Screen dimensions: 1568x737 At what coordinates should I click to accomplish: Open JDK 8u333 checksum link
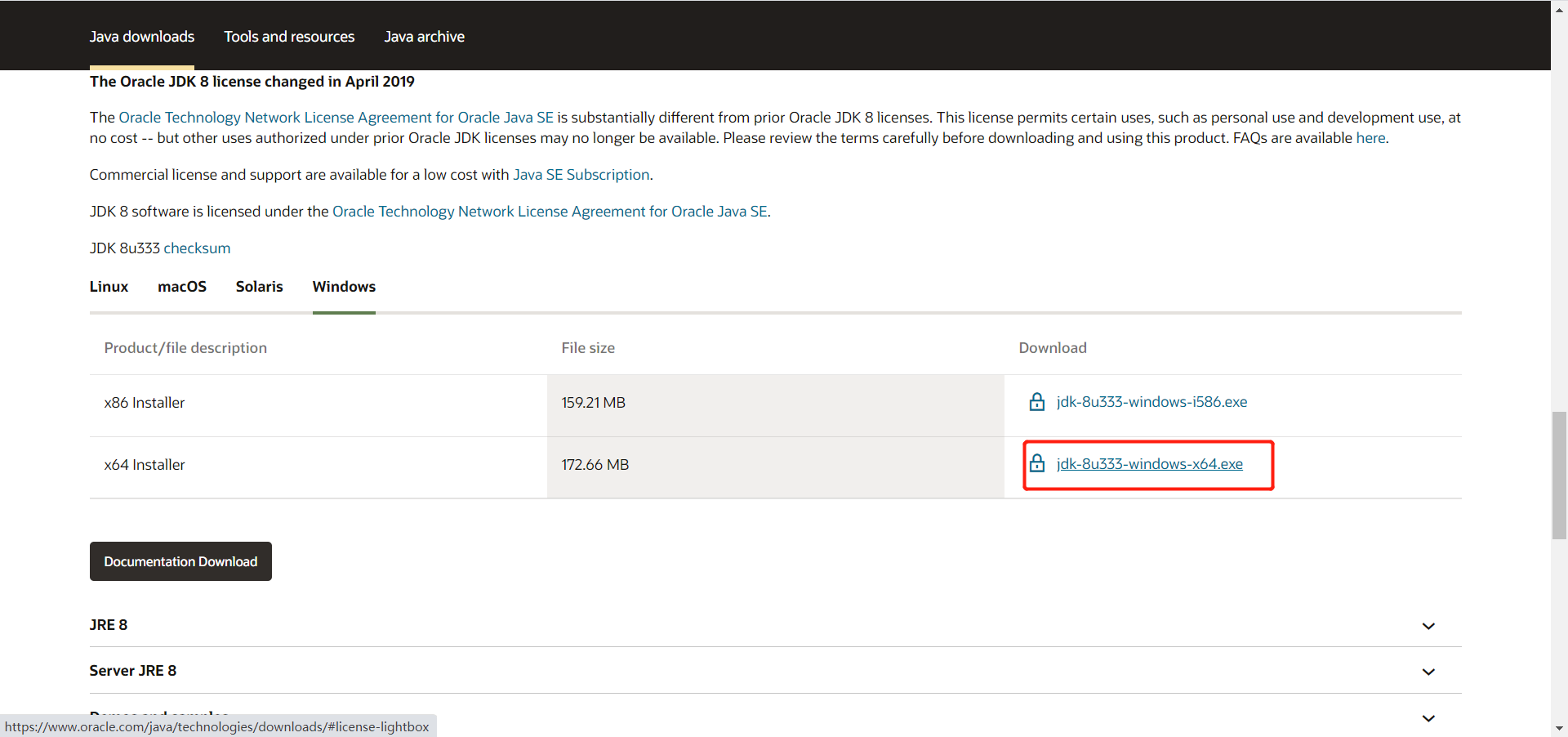(197, 248)
